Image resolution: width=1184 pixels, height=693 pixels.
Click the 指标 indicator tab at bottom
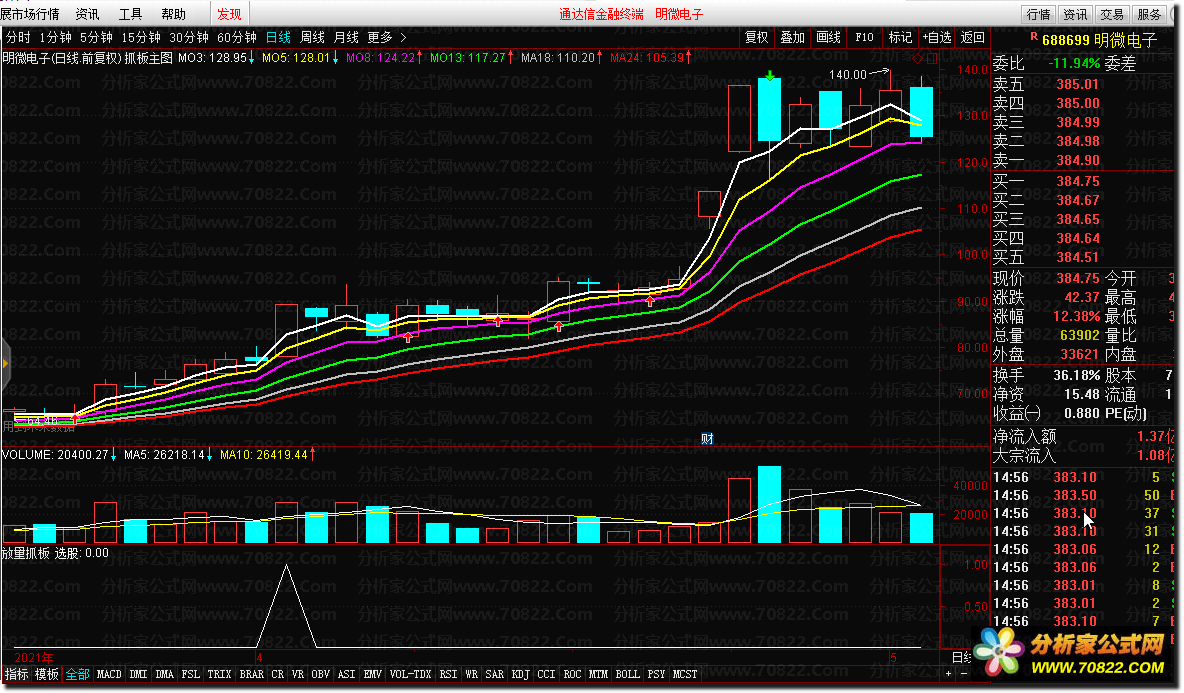(16, 674)
